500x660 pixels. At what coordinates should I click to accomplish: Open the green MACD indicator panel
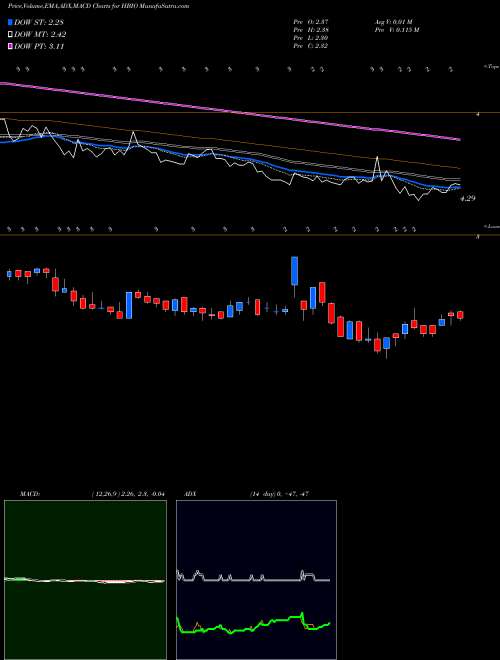(85, 580)
